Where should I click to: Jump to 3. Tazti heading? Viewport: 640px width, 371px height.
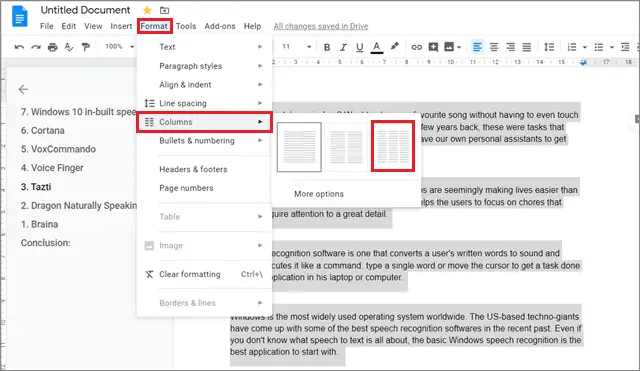[x=36, y=187]
